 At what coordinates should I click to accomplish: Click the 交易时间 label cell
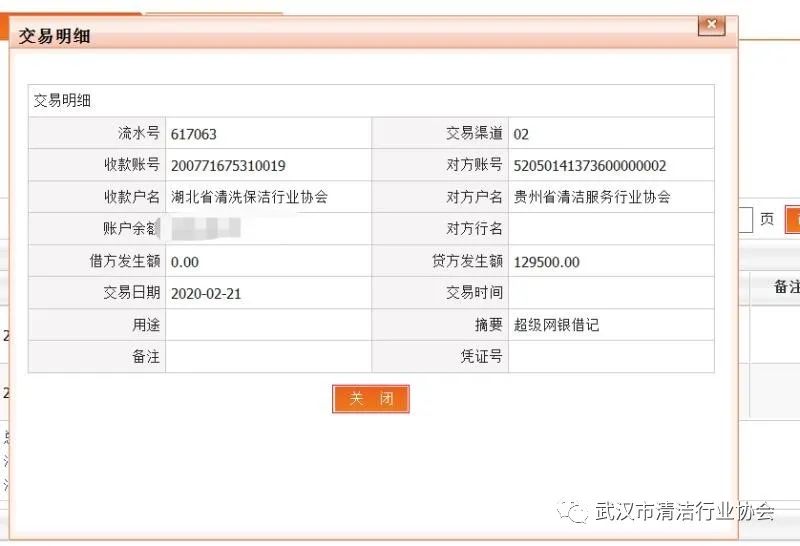tap(440, 293)
